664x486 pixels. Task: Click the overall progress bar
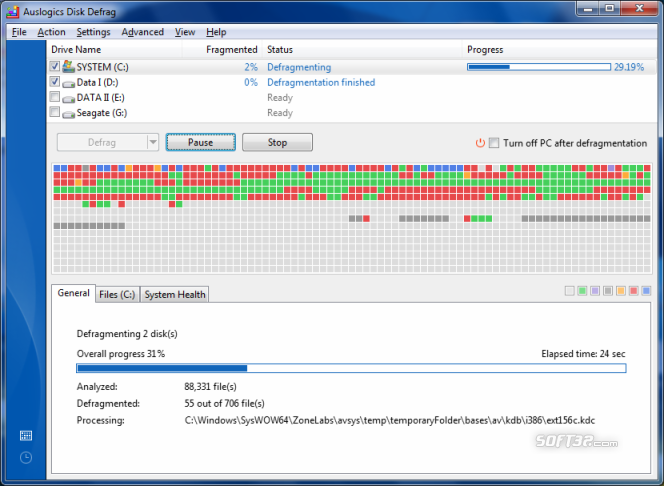351,368
